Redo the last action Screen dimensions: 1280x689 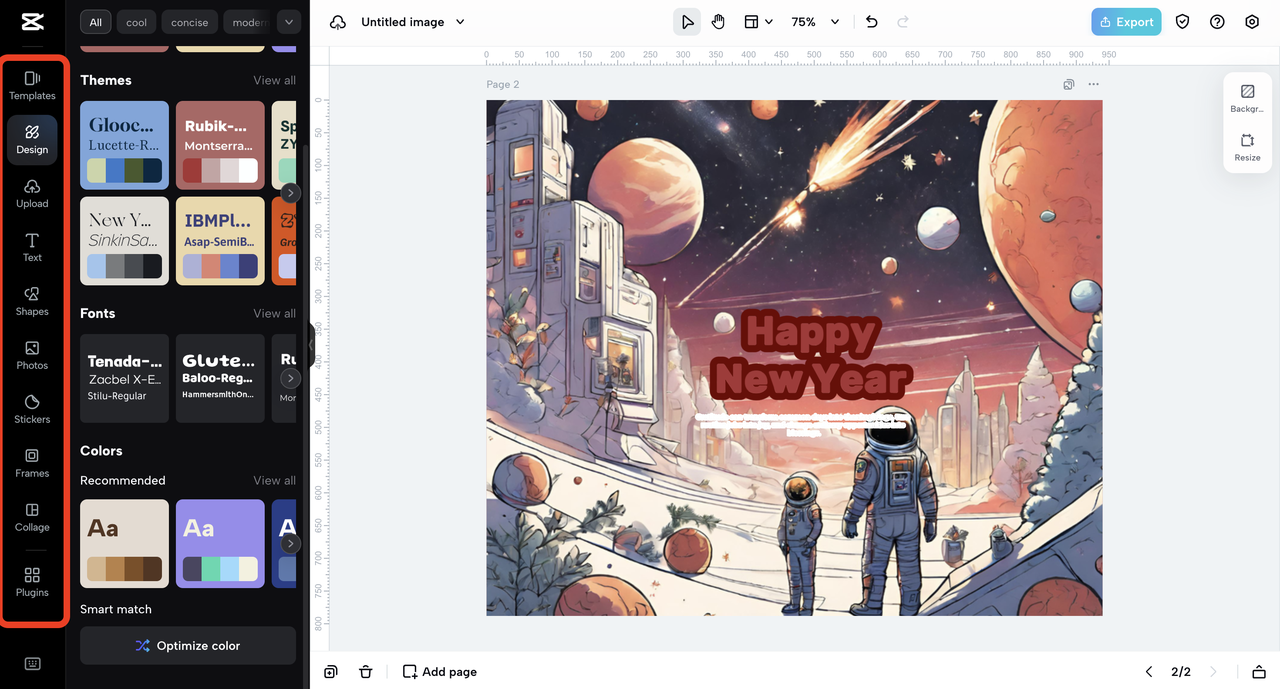click(x=903, y=22)
